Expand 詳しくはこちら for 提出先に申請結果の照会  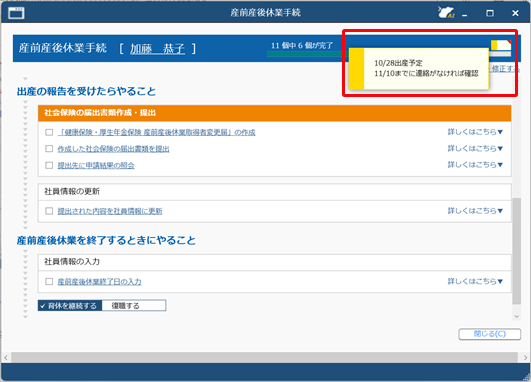coord(475,165)
